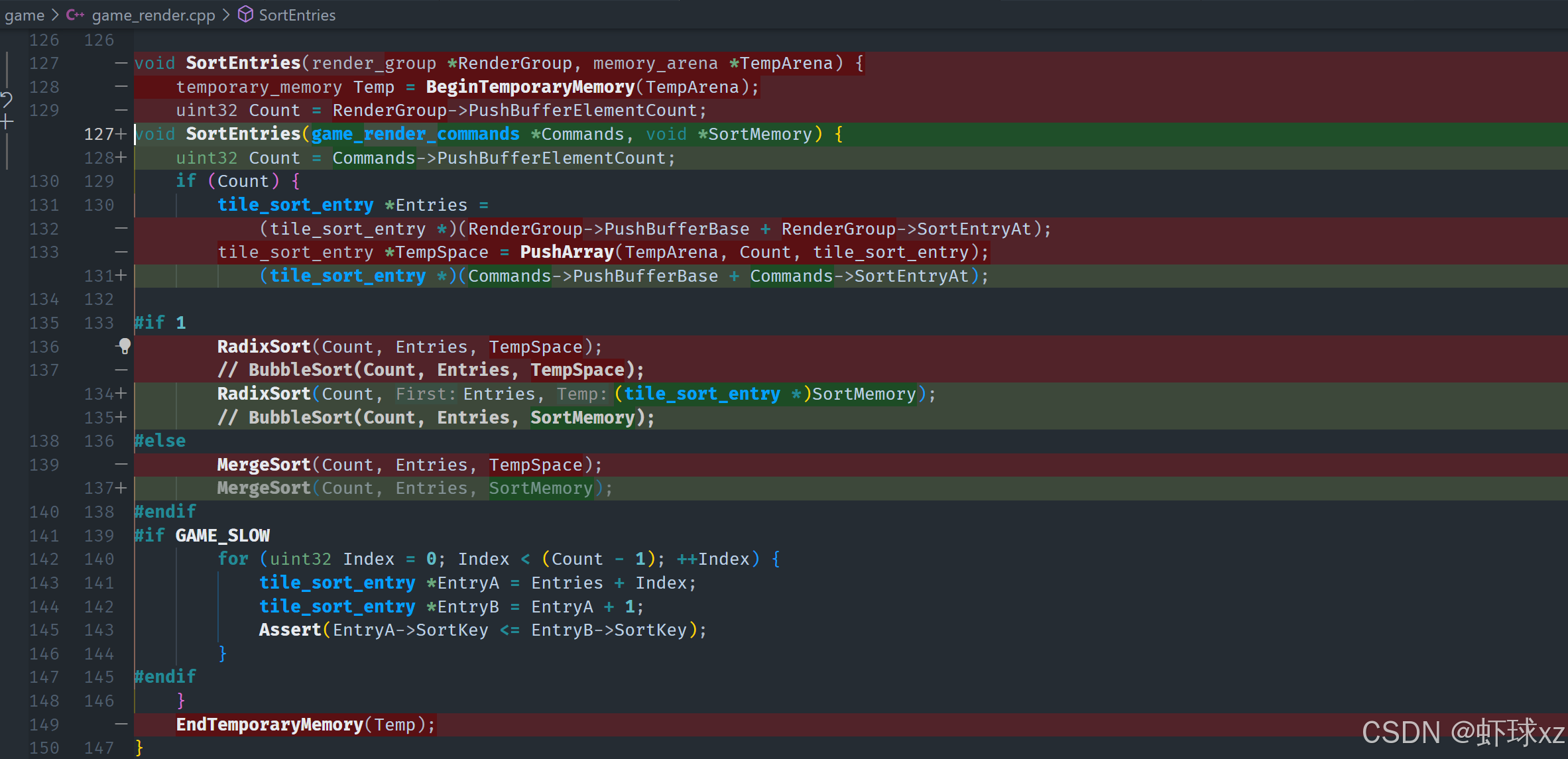Click the game_render_commands type link
The height and width of the screenshot is (759, 1568).
click(x=415, y=134)
